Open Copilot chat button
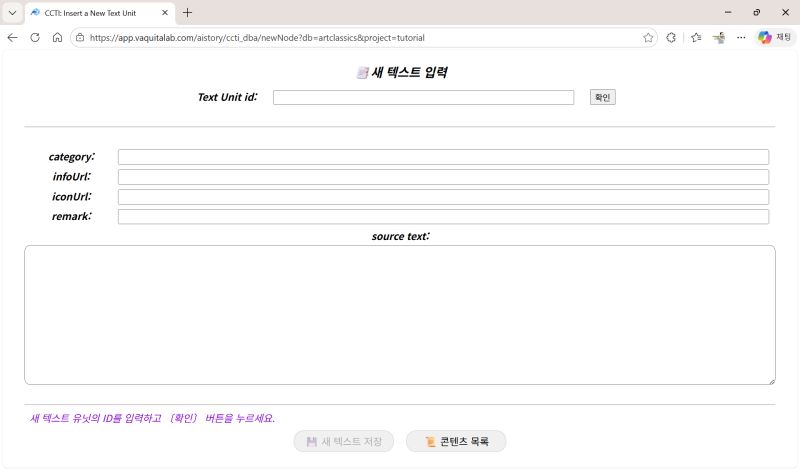 click(774, 37)
